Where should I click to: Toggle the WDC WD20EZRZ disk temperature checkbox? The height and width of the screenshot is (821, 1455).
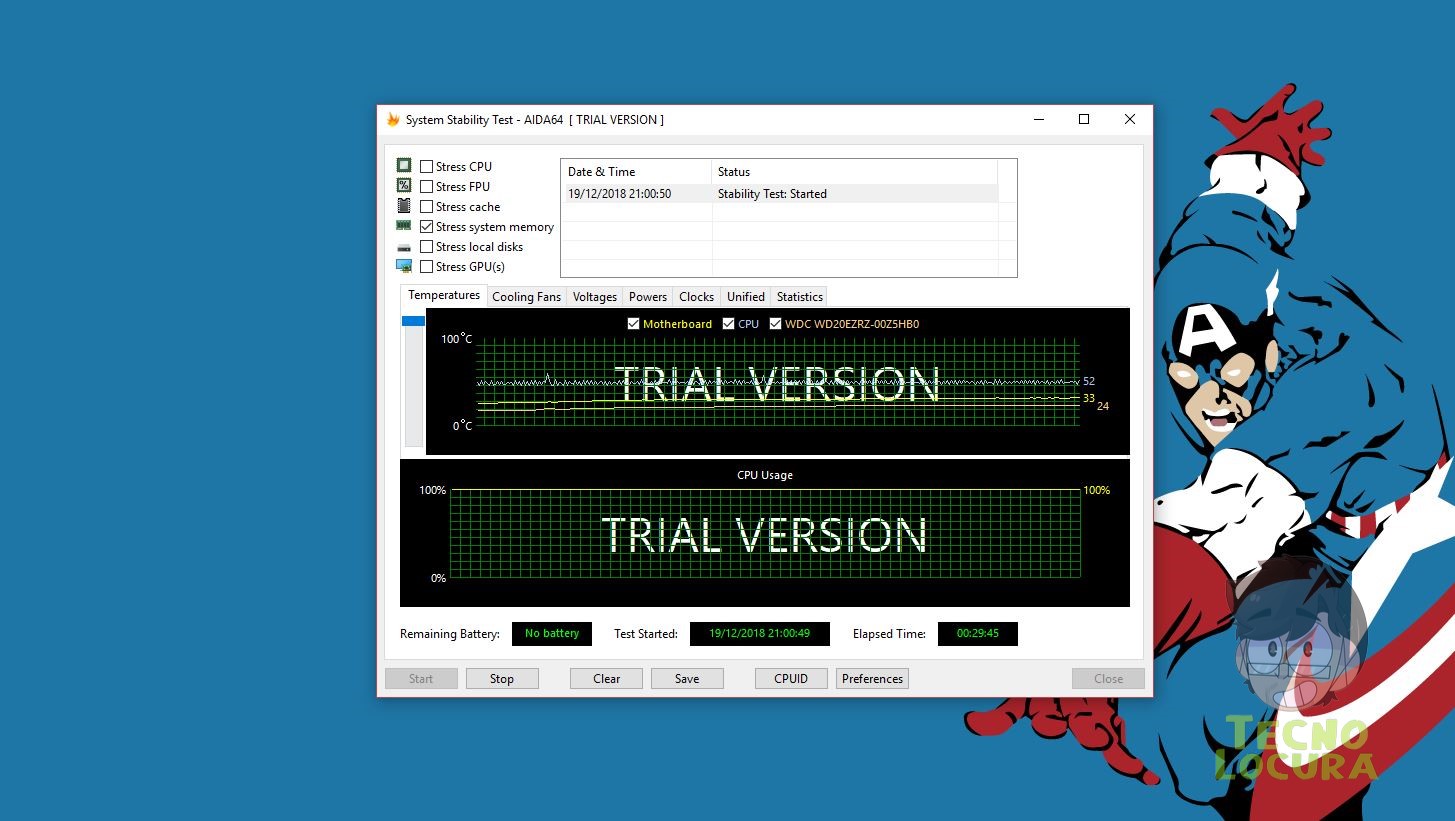coord(775,324)
